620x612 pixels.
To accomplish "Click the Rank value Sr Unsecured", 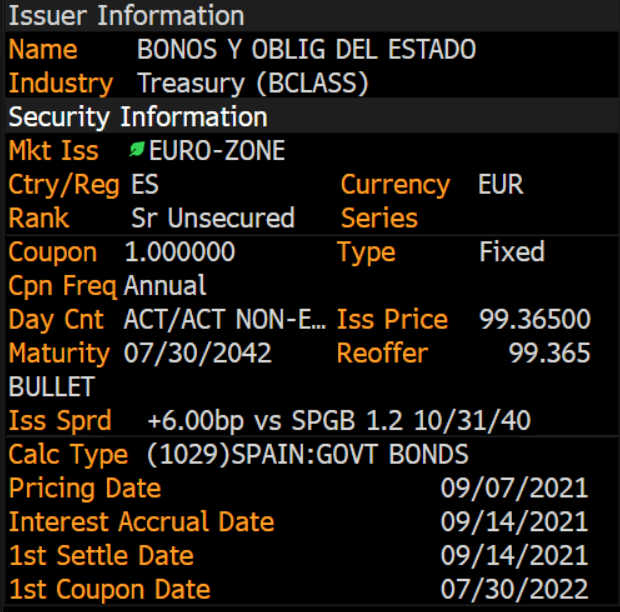I will pos(213,218).
